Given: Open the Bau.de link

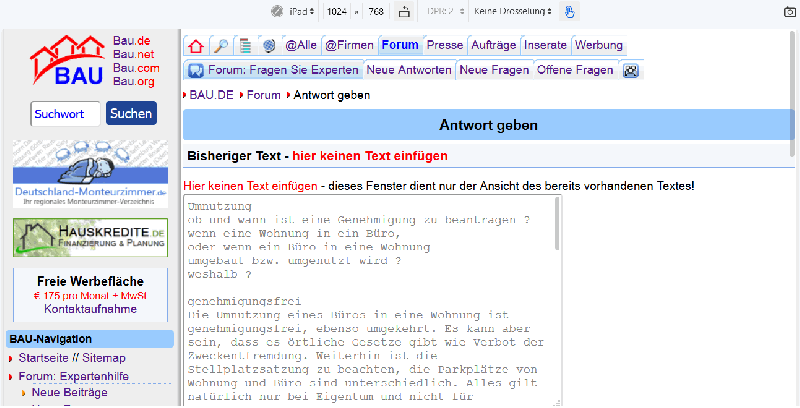Looking at the screenshot, I should tap(132, 41).
